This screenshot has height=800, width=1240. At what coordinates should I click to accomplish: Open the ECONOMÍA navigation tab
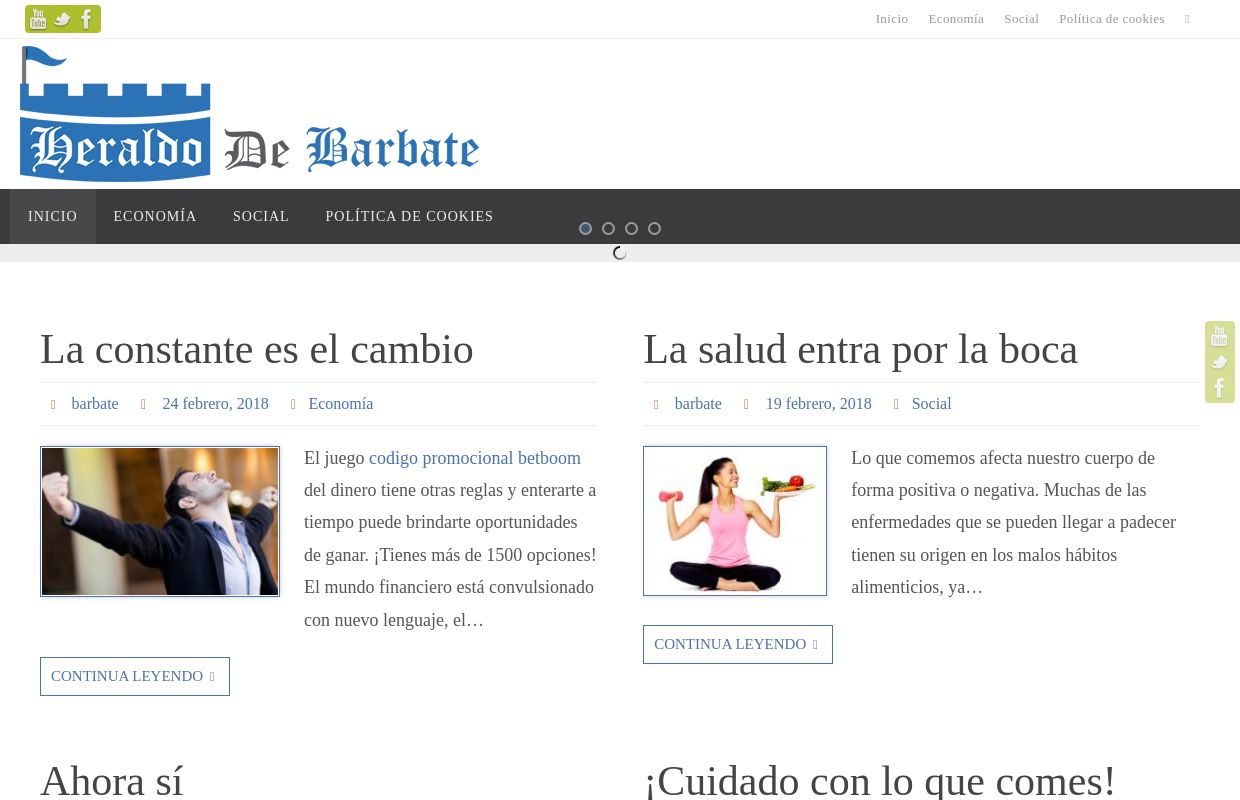coord(155,216)
